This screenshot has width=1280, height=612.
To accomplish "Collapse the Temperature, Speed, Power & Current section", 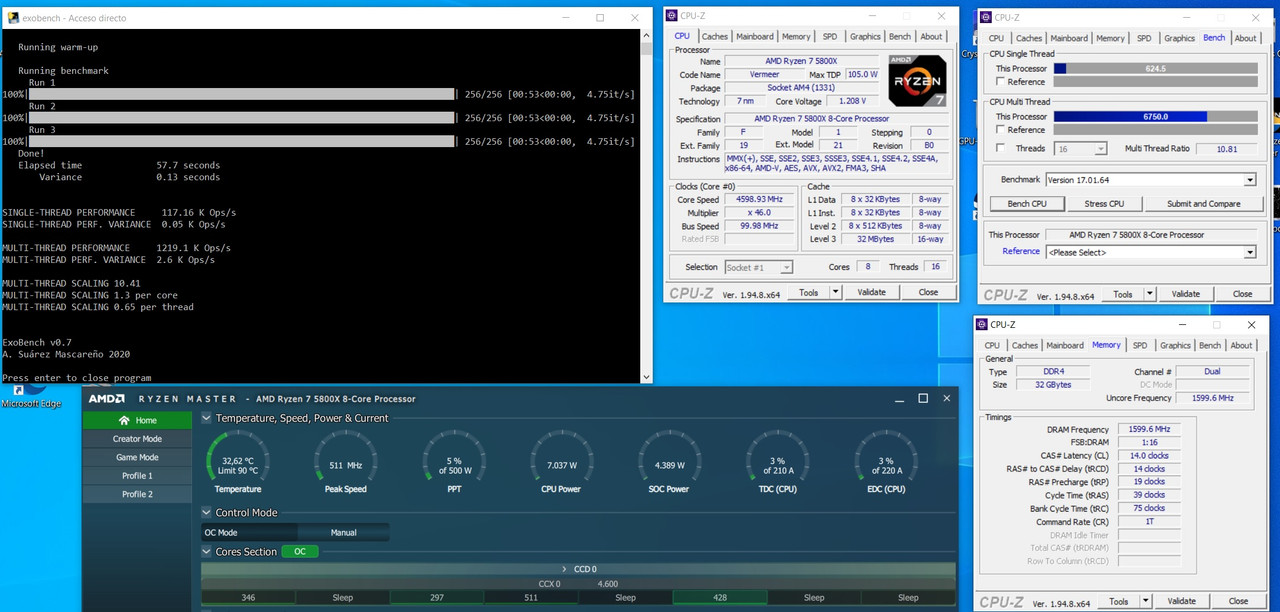I will coord(207,418).
